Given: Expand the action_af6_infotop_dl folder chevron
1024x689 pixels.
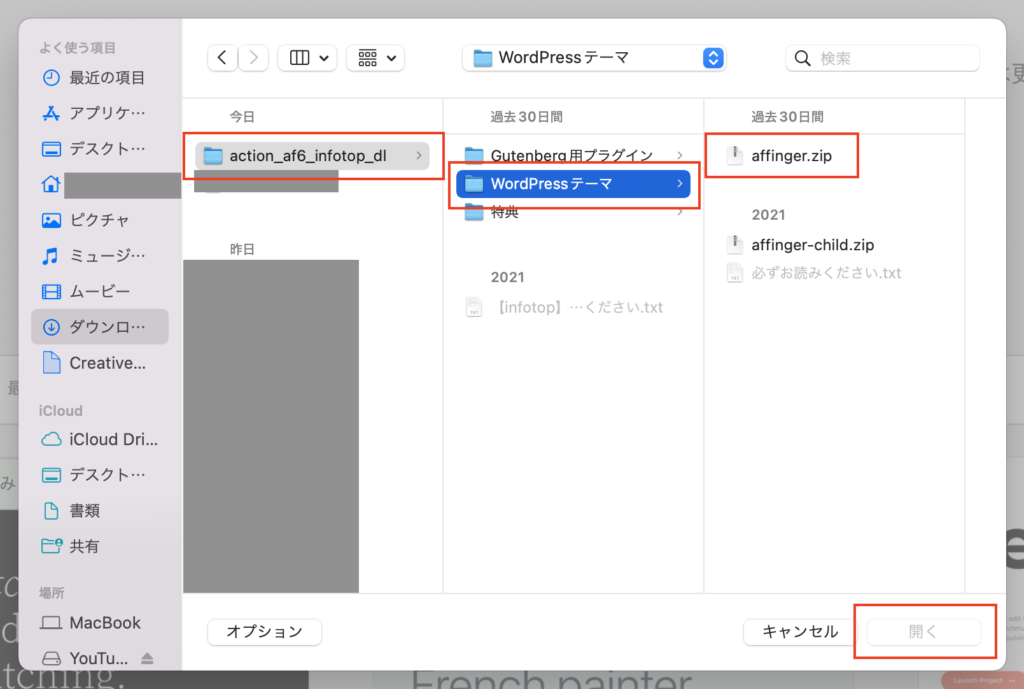Looking at the screenshot, I should tap(419, 156).
